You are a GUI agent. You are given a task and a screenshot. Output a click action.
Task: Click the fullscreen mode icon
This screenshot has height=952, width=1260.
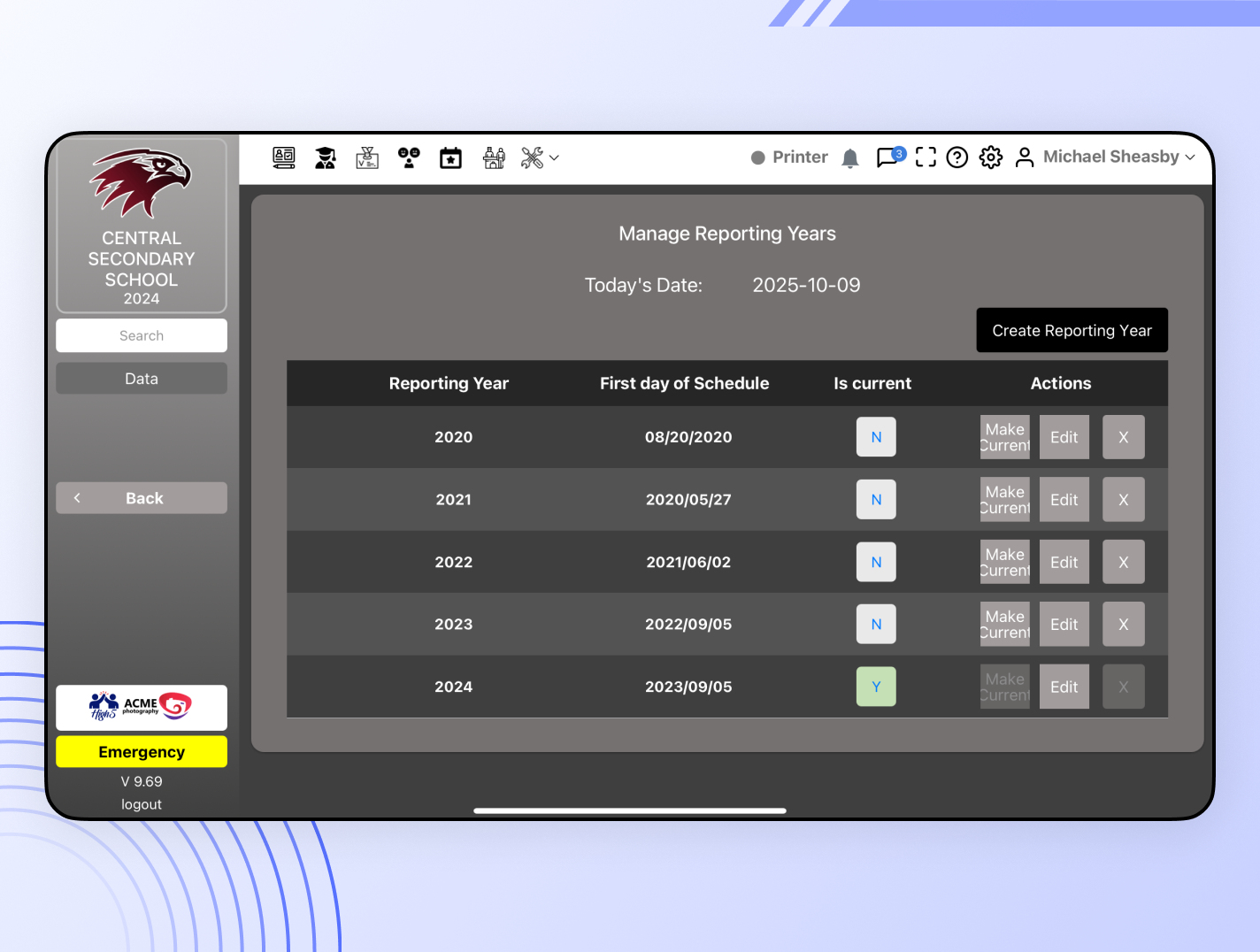point(925,157)
